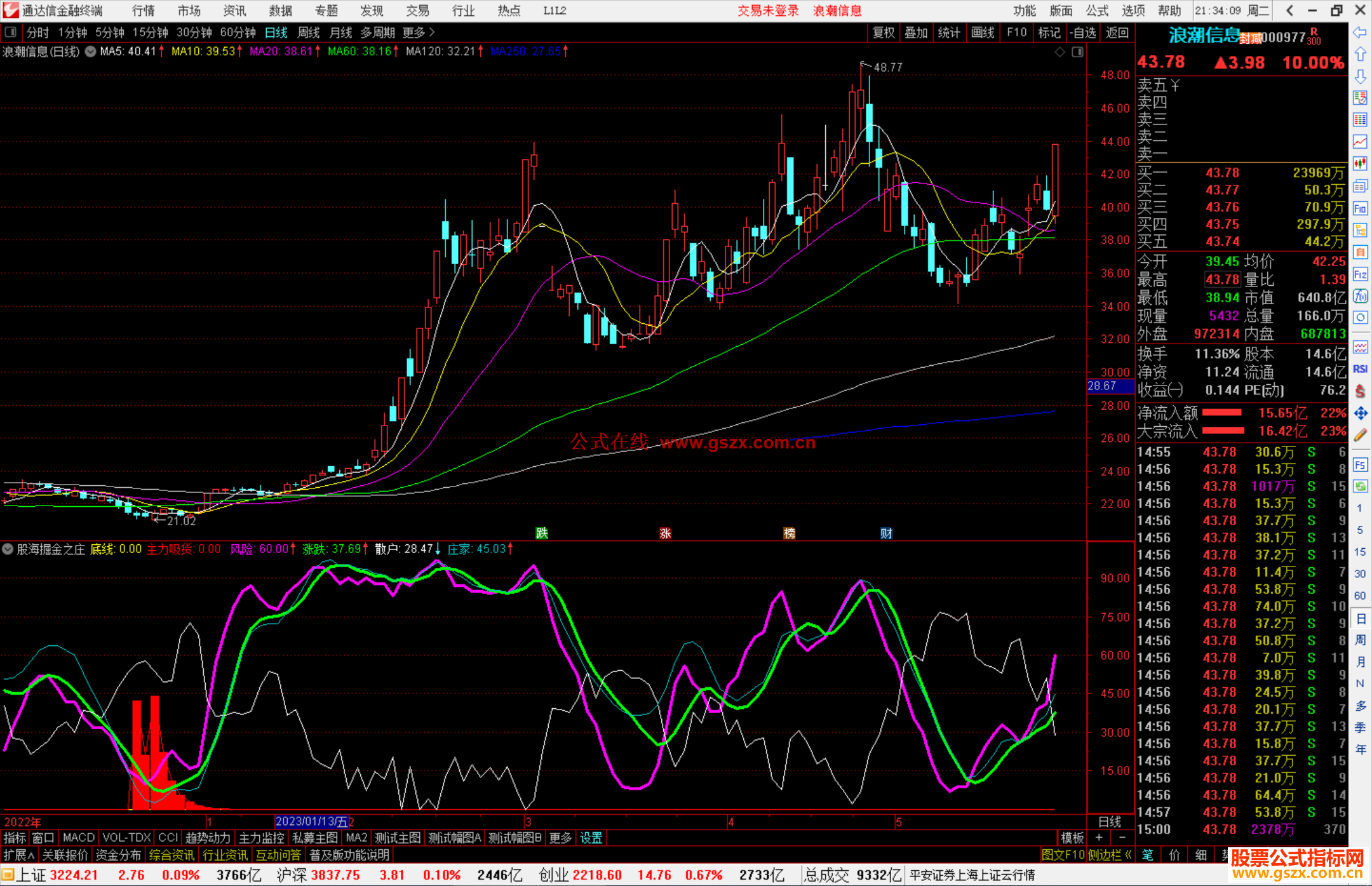Click the 复权 button
The width and height of the screenshot is (1372, 886).
tap(884, 32)
